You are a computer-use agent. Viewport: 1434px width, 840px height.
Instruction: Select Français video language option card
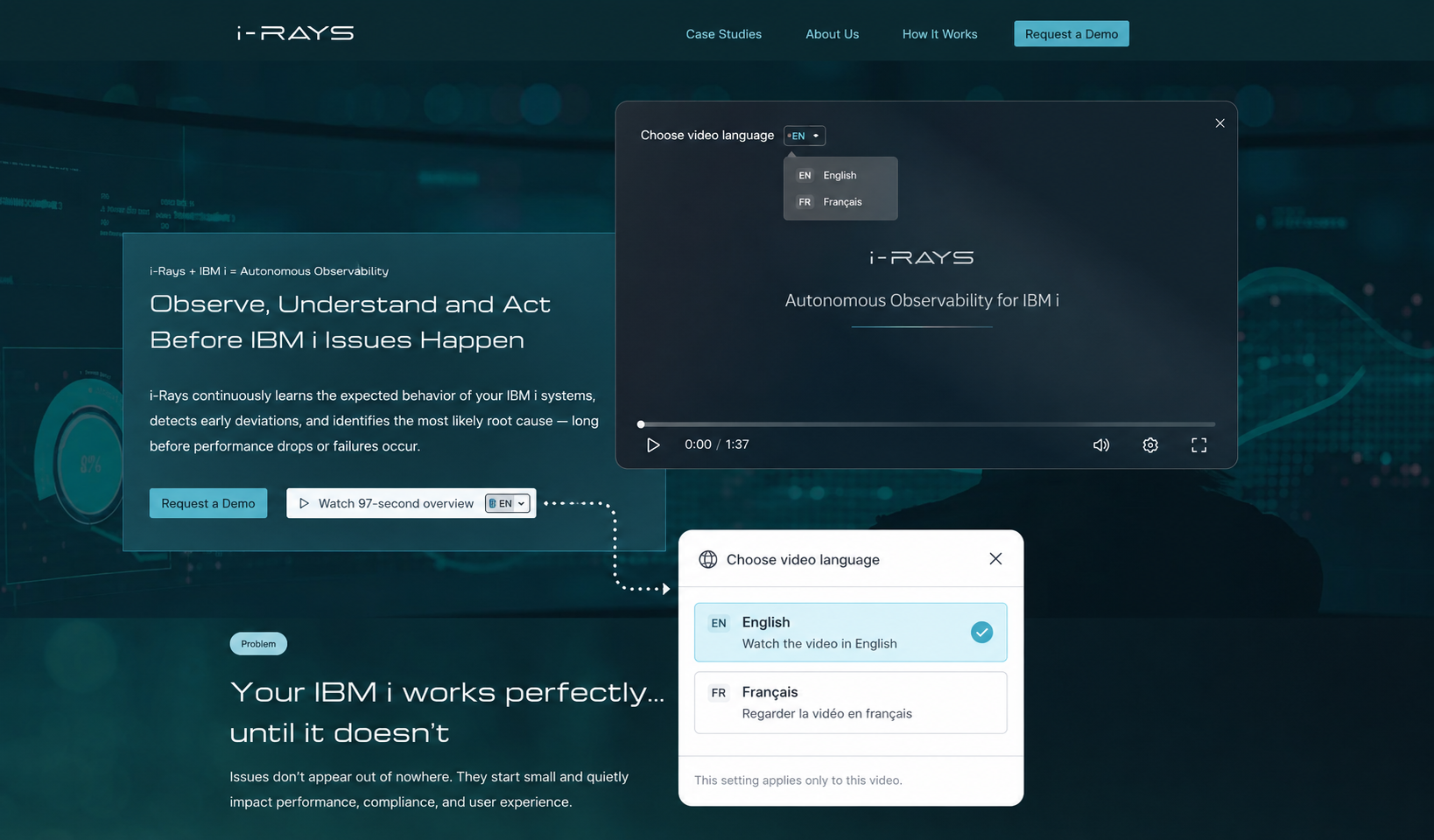[850, 702]
